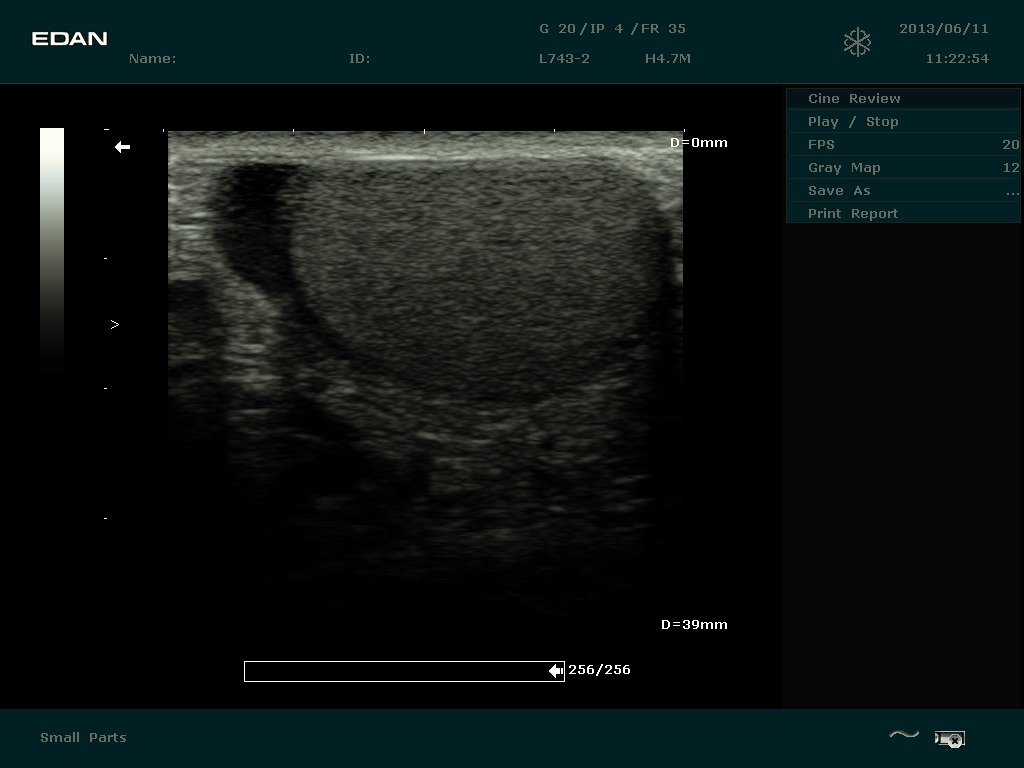Click the arrow marker at cine bar end

pyautogui.click(x=556, y=671)
